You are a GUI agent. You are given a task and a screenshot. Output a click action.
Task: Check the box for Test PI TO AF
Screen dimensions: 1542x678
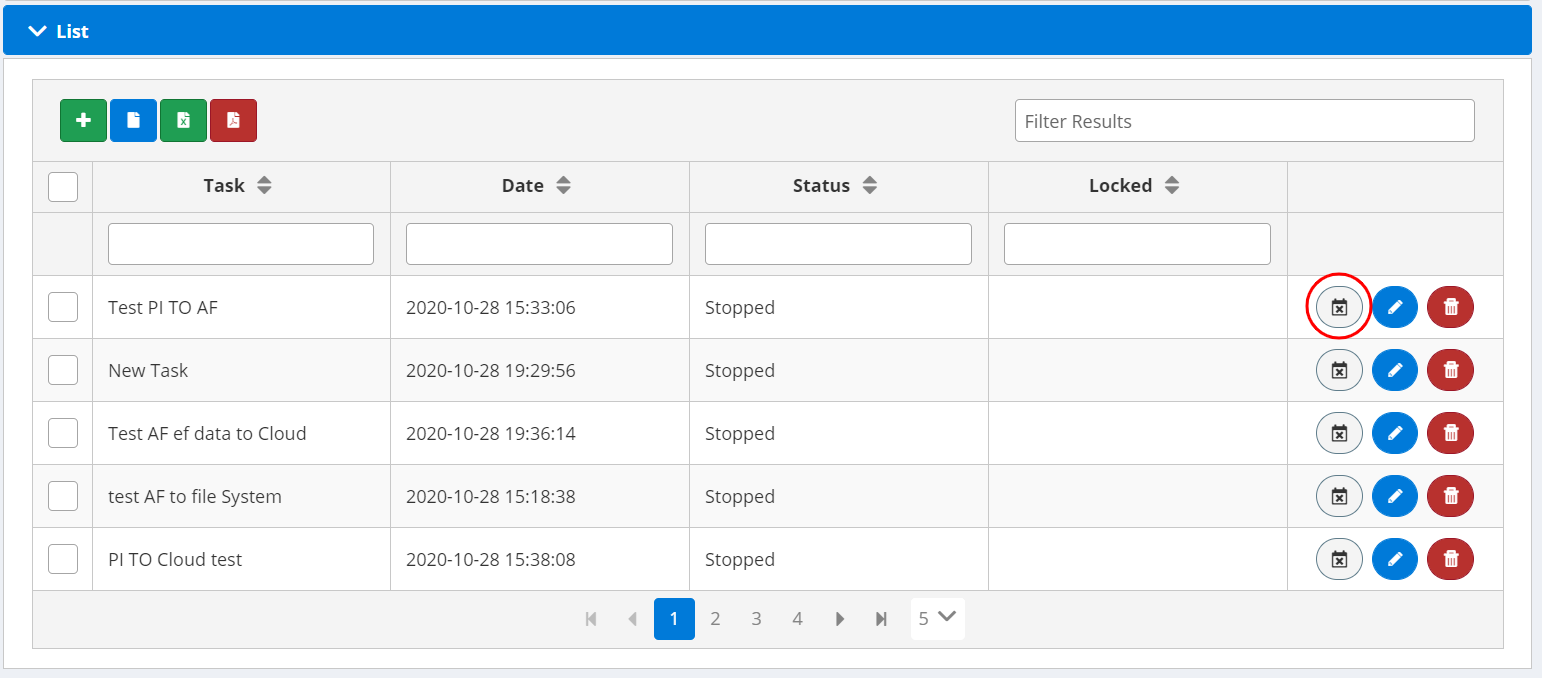(x=63, y=307)
